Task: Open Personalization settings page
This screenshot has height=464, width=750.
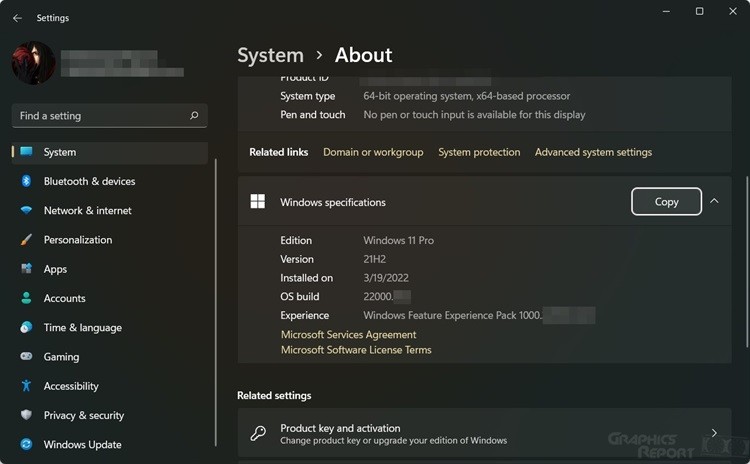Action: (78, 240)
